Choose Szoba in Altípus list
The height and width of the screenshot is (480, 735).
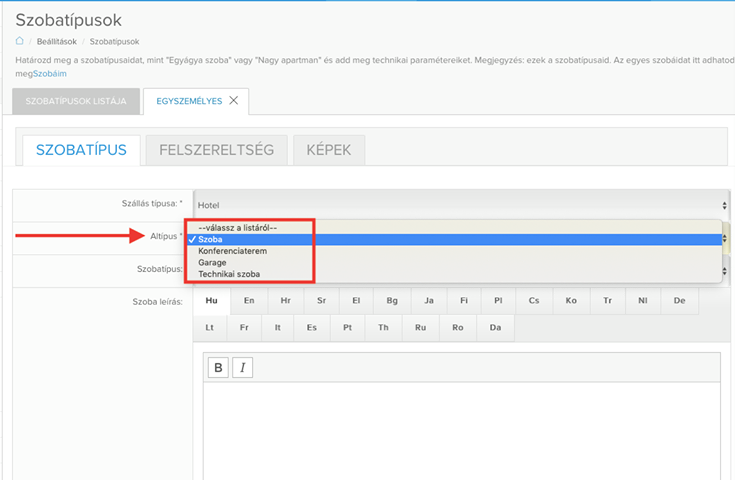[x=454, y=240]
